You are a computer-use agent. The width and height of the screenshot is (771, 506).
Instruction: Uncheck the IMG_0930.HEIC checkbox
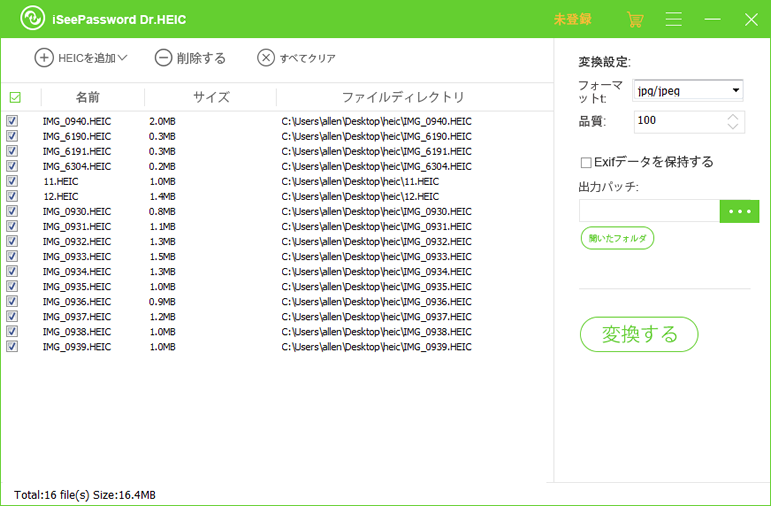12,211
